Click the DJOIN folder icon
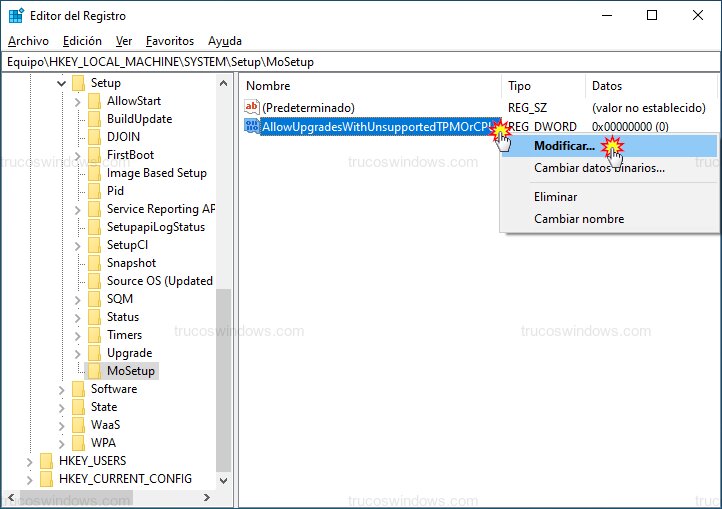 (94, 137)
